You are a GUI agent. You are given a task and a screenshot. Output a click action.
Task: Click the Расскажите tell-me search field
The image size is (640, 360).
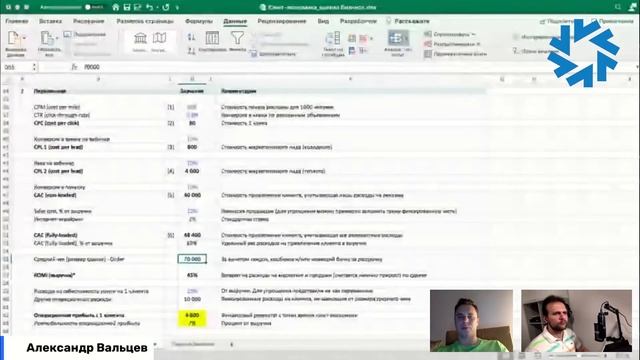408,21
